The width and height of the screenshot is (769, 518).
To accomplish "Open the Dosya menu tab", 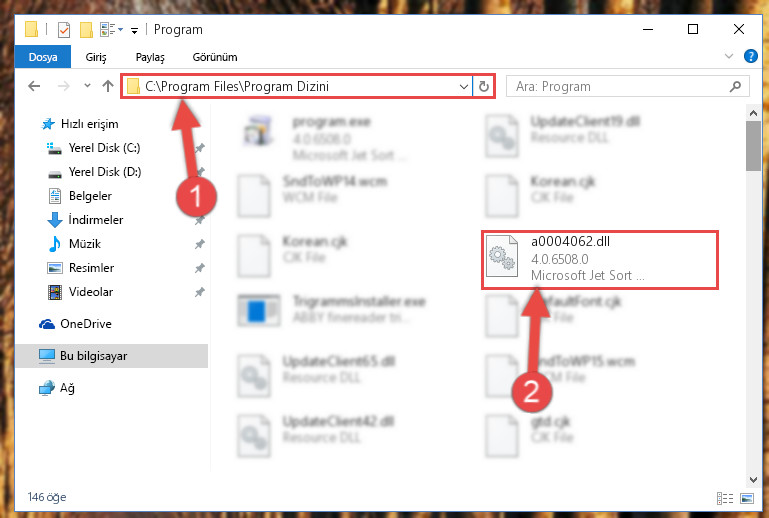I will coord(43,57).
